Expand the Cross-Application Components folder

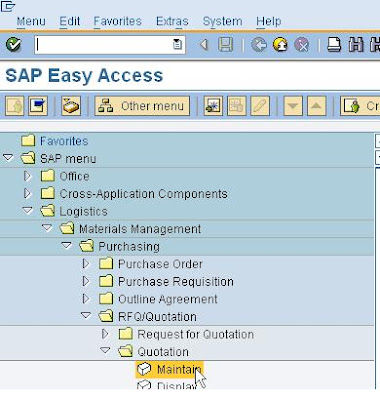pyautogui.click(x=27, y=194)
